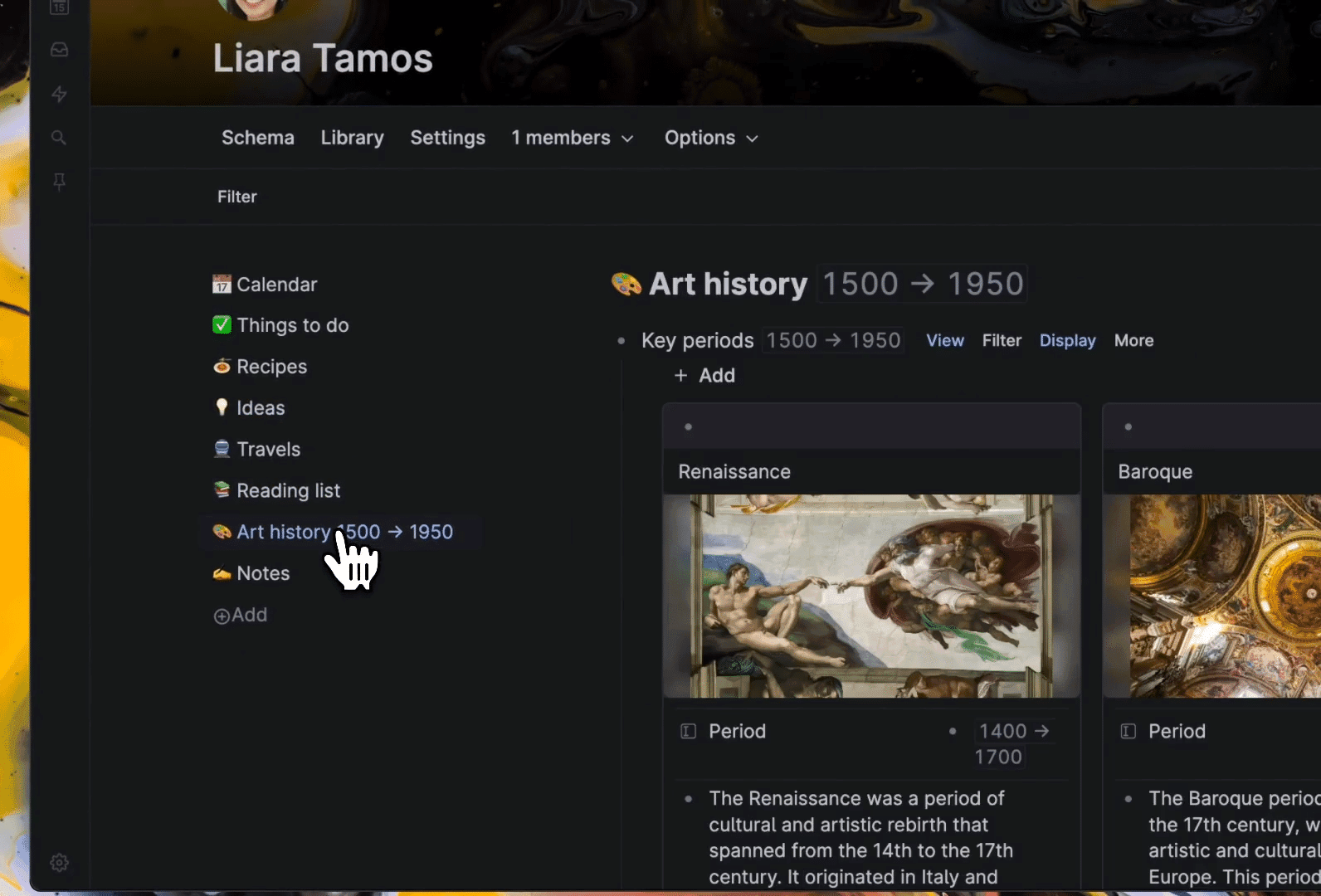The height and width of the screenshot is (896, 1321).
Task: Open the View menu of Key periods
Action: click(x=945, y=340)
